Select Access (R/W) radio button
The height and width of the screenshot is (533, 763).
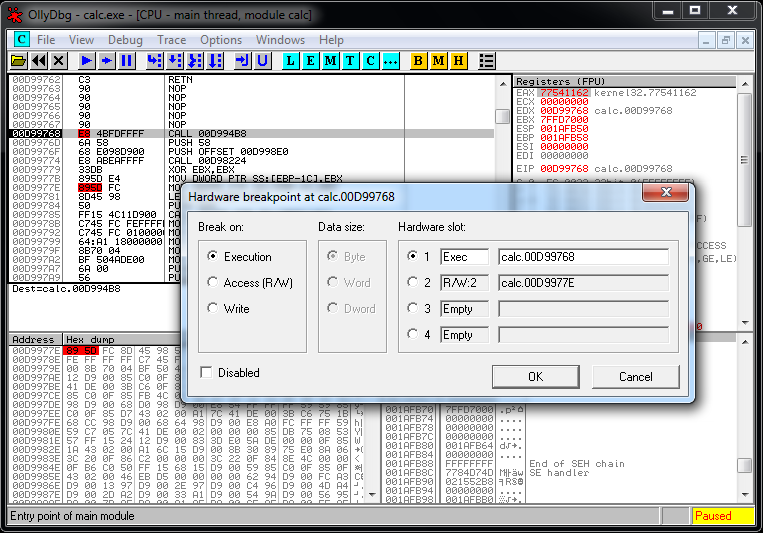[213, 282]
